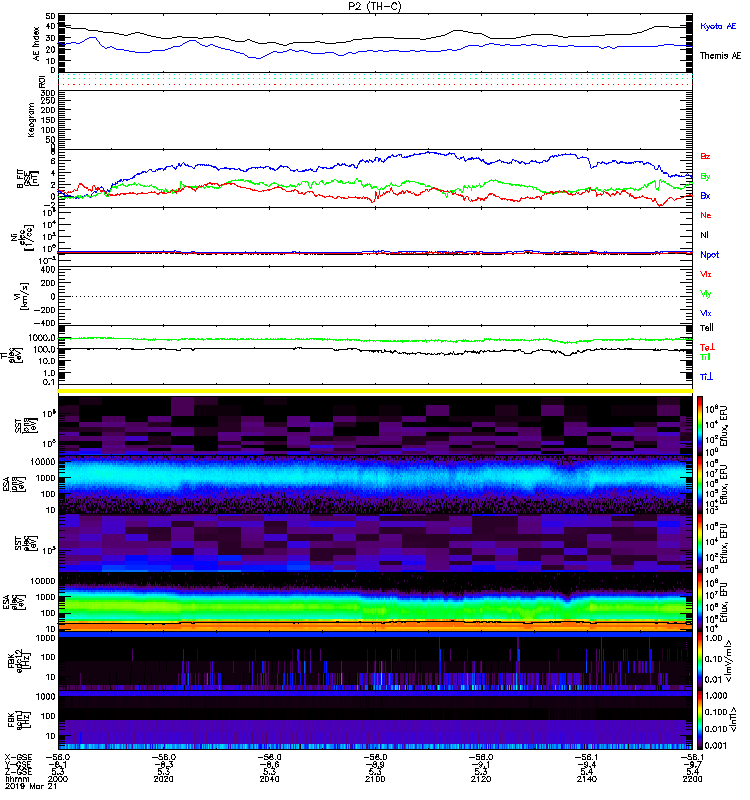This screenshot has width=750, height=800.
Task: Click the 'Keogram' y-axis label
Action: coord(31,119)
